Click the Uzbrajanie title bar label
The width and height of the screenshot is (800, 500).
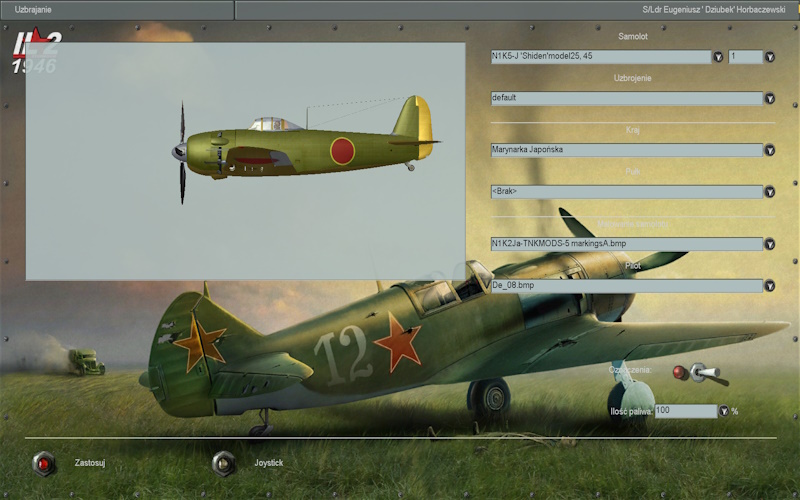(x=33, y=10)
